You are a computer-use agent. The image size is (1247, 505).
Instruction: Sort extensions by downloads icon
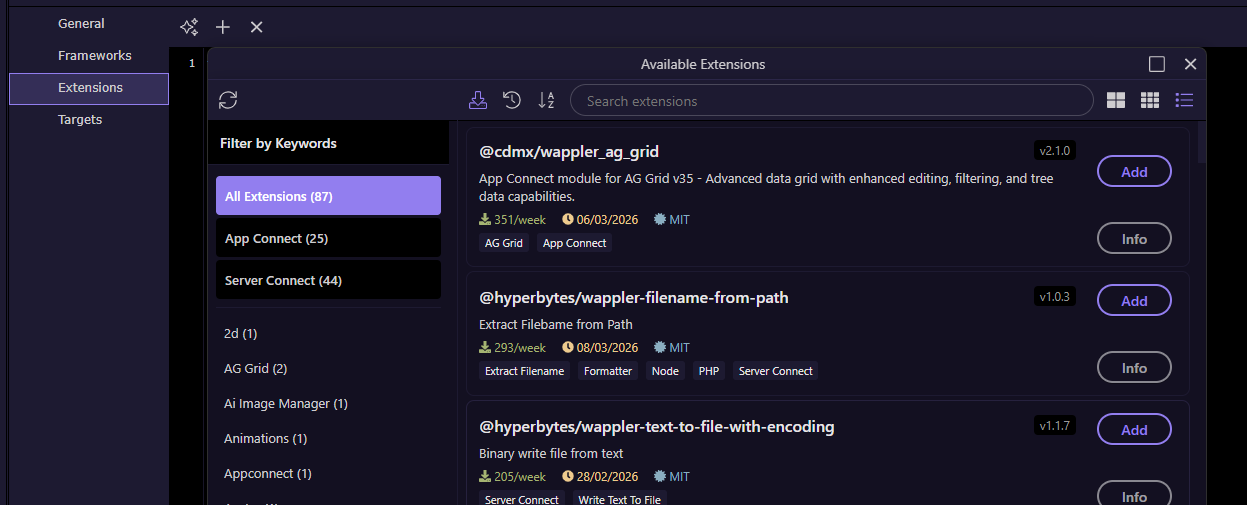pos(478,100)
